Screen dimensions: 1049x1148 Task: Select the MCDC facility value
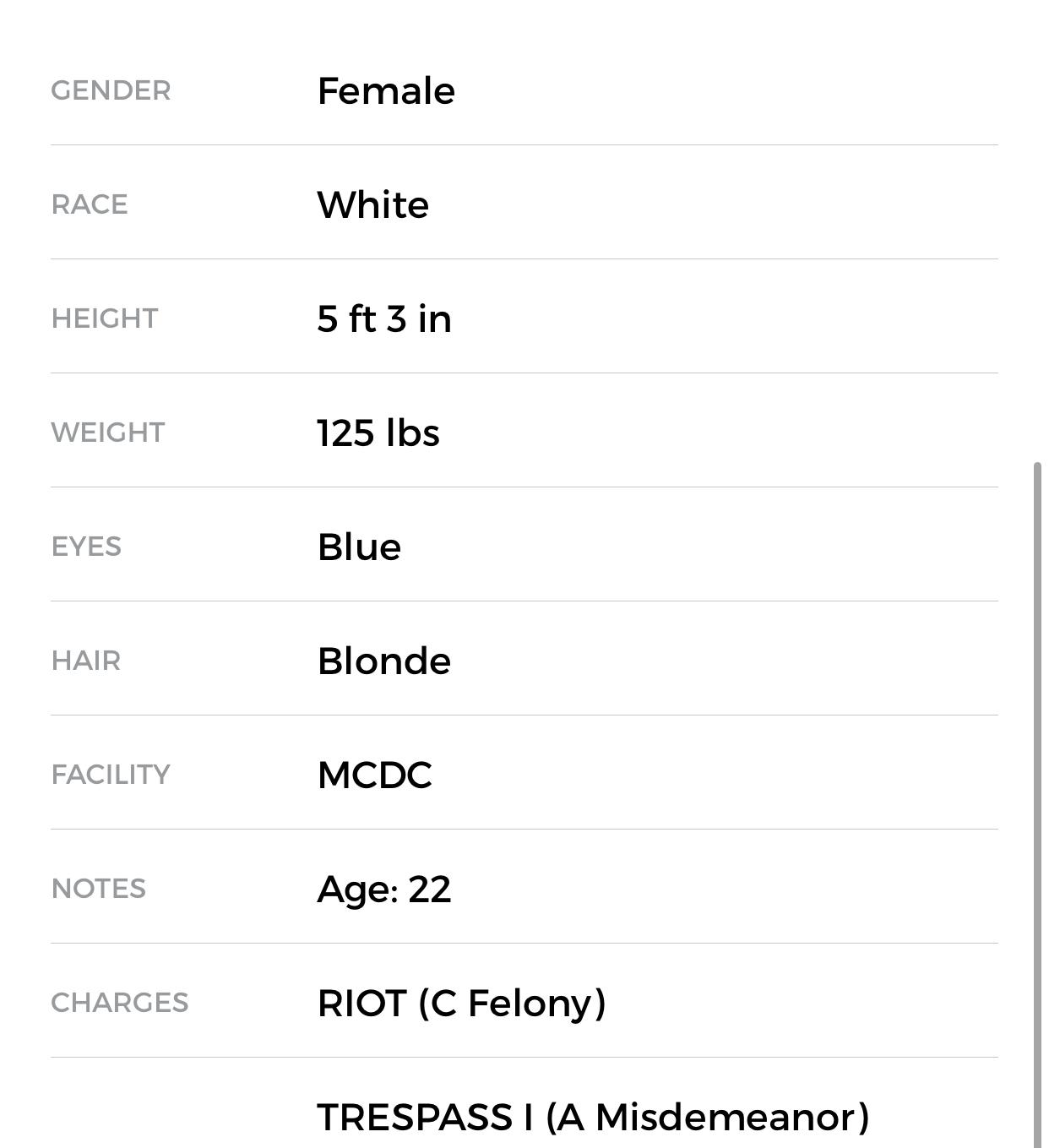point(374,775)
